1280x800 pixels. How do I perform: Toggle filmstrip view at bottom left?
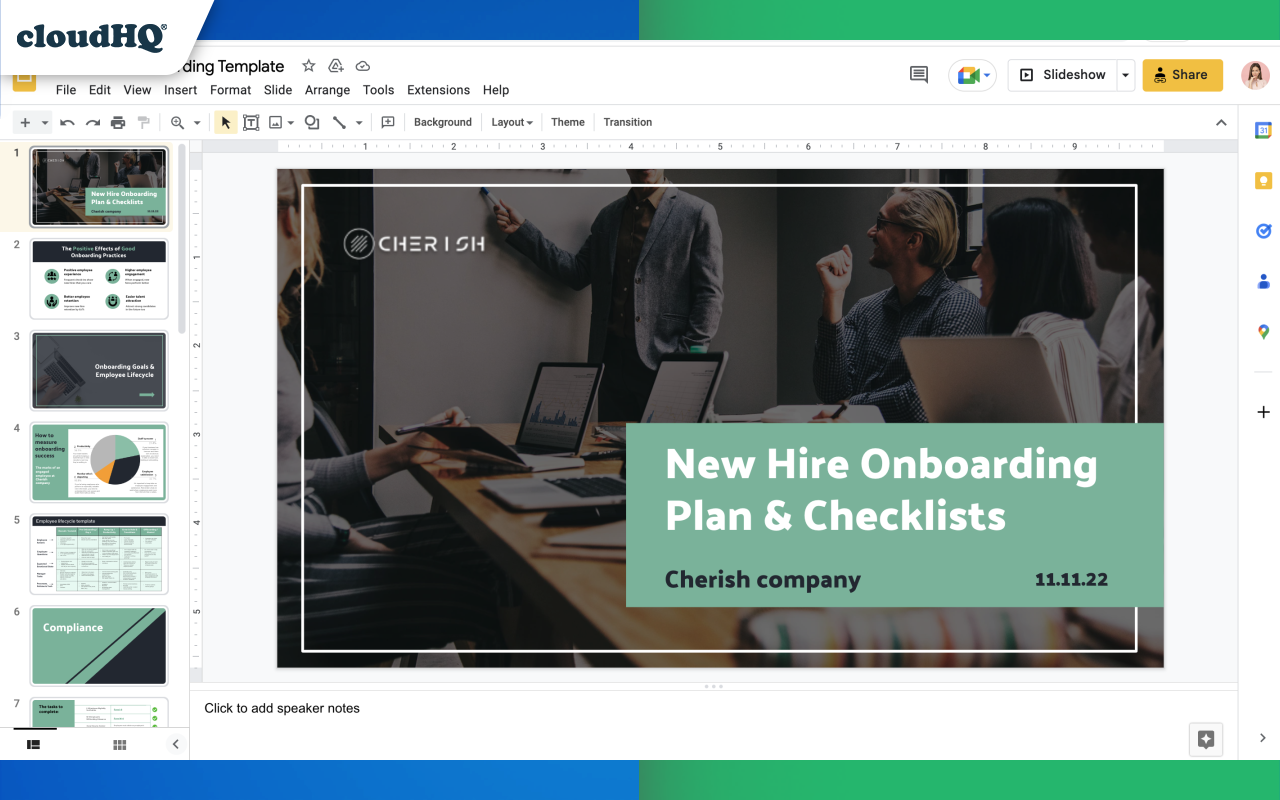34,744
